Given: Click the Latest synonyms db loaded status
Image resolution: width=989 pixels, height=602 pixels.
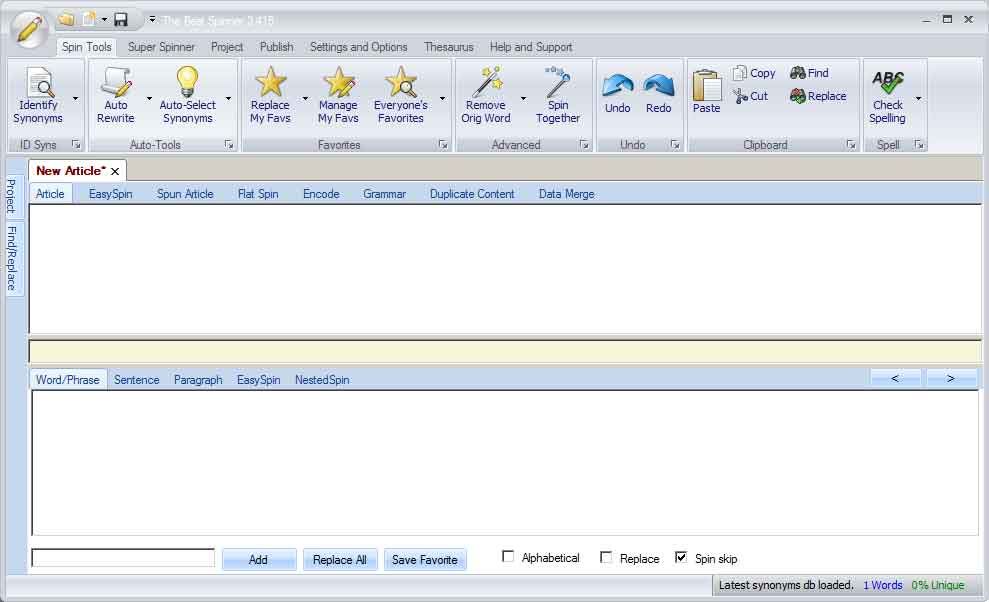Looking at the screenshot, I should tap(786, 585).
